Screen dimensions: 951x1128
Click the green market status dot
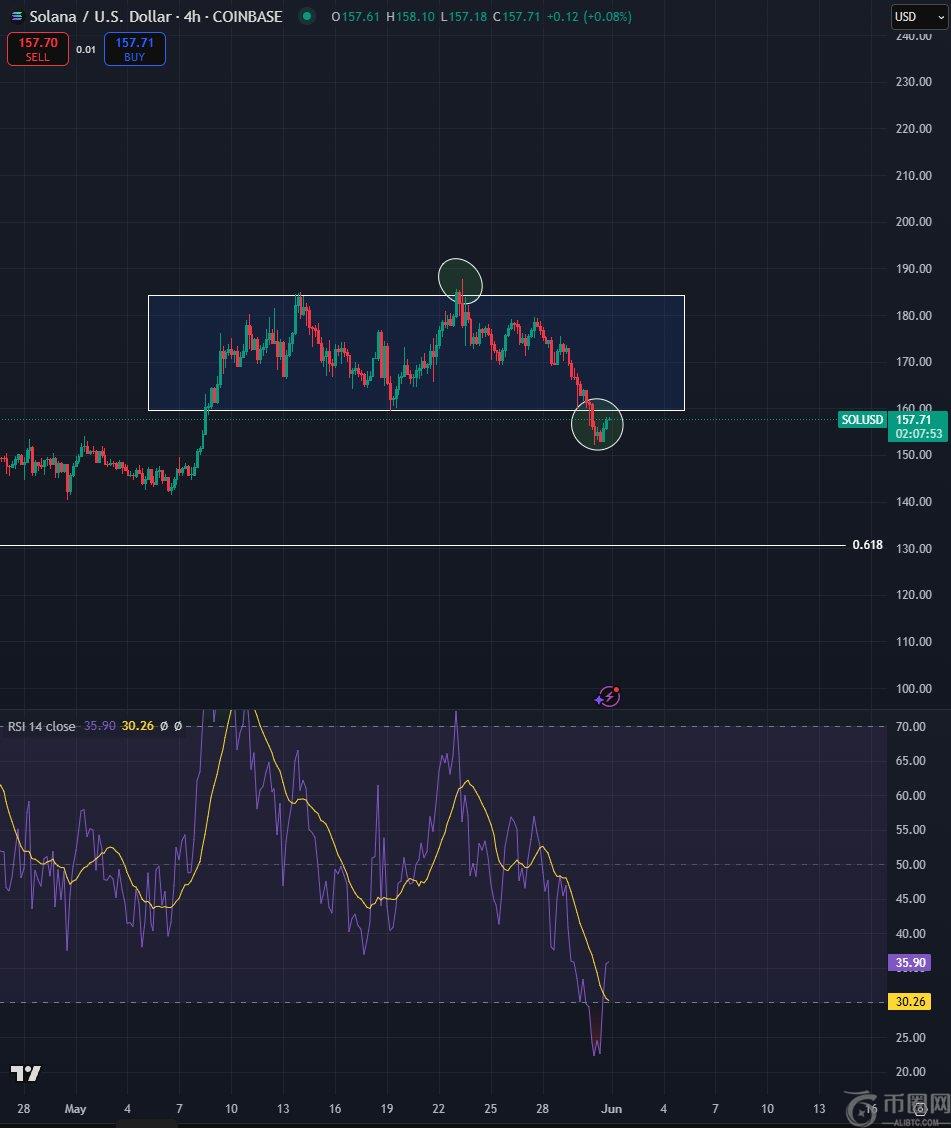(307, 17)
